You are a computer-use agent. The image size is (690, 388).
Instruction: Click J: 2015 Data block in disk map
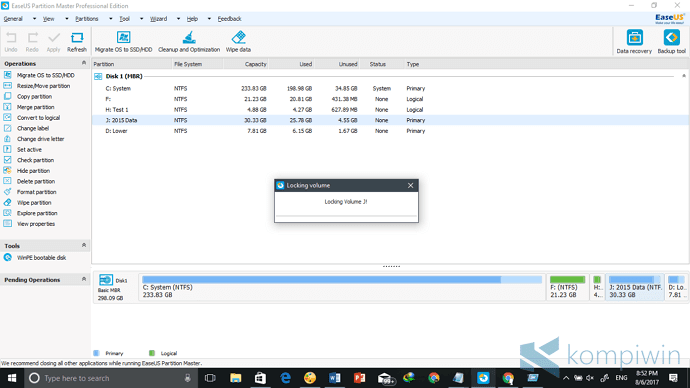(x=635, y=287)
